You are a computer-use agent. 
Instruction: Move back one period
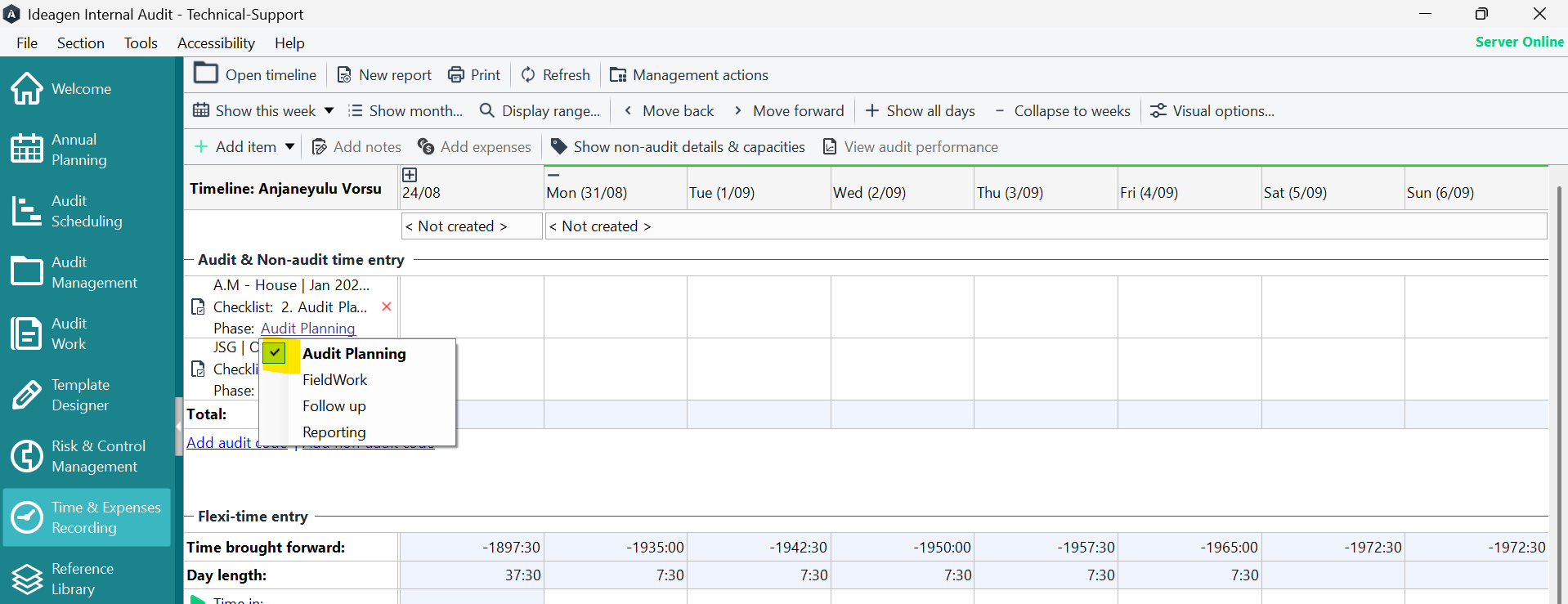point(668,110)
